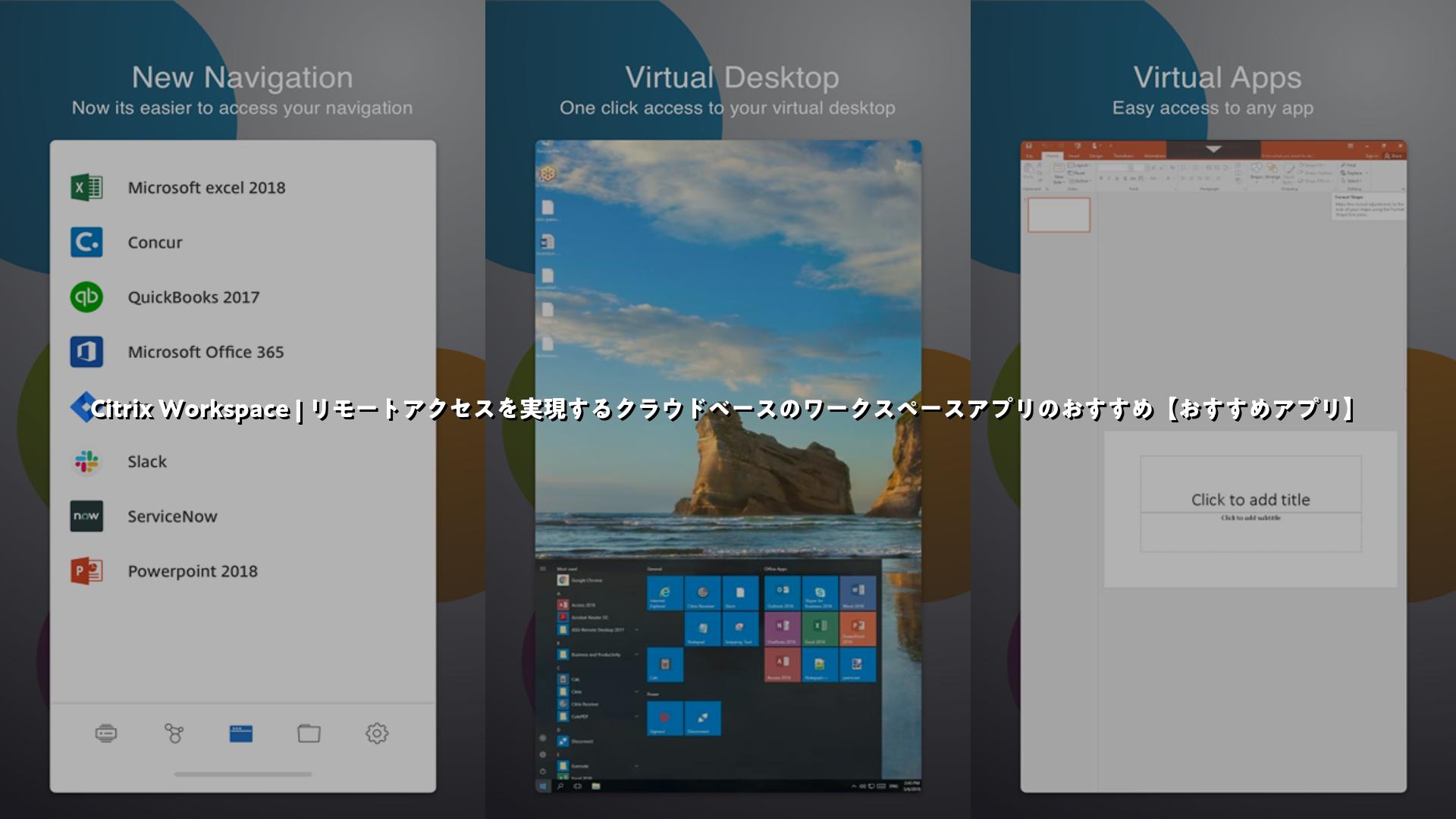Image resolution: width=1456 pixels, height=819 pixels.
Task: Click the Word tile in Office Apps
Action: point(858,593)
